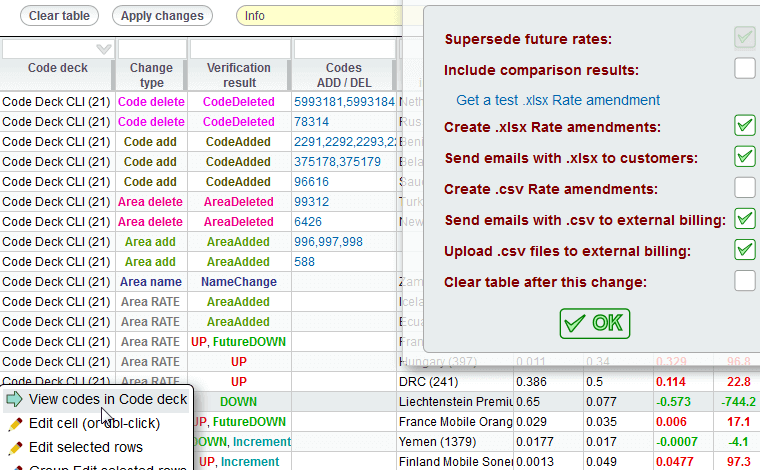Select codes cell 375178,375179
Image resolution: width=760 pixels, height=470 pixels.
click(344, 162)
